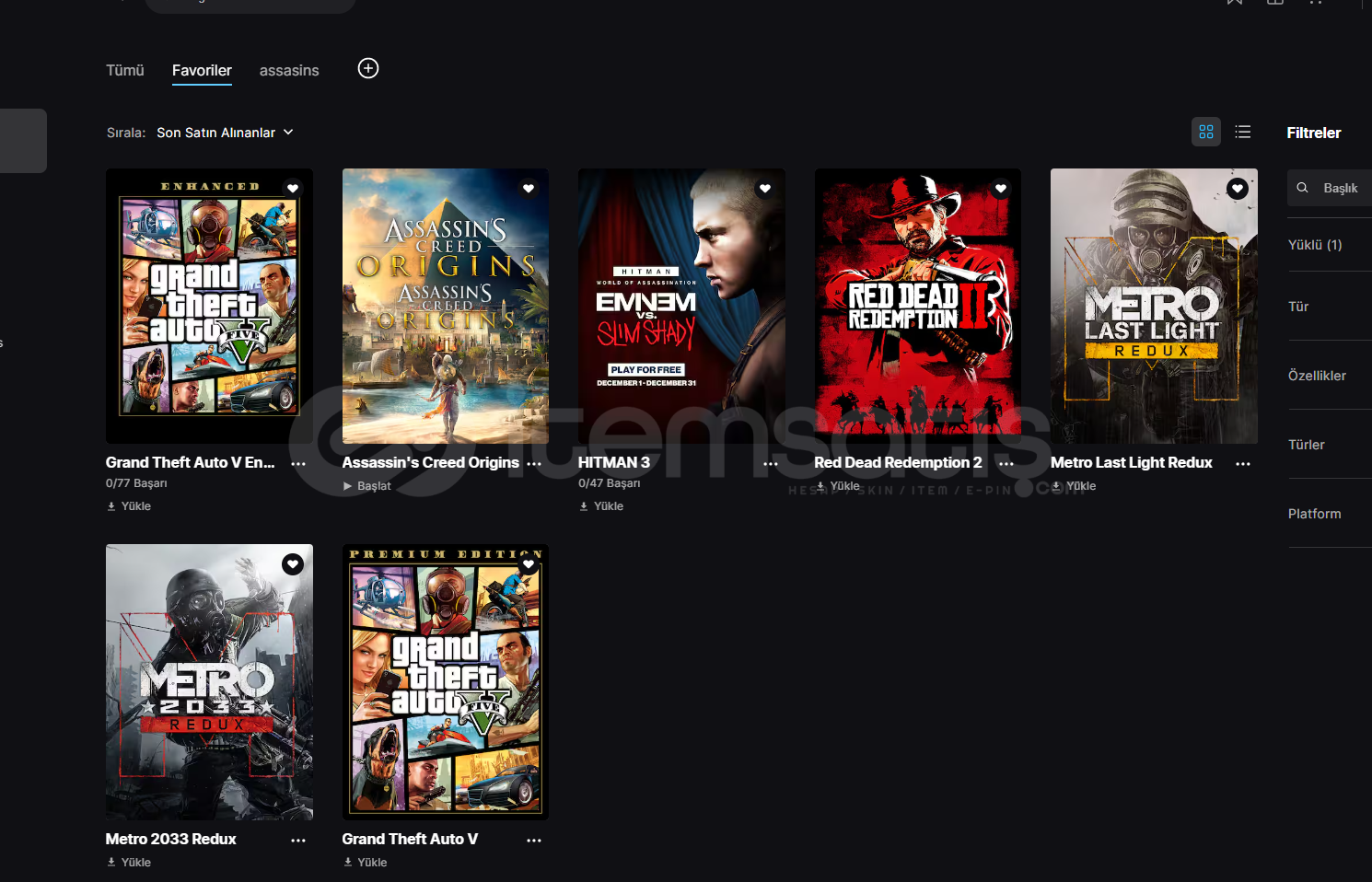Toggle the favorite heart on Assassin's Creed Origins
This screenshot has height=882, width=1372.
coord(529,189)
